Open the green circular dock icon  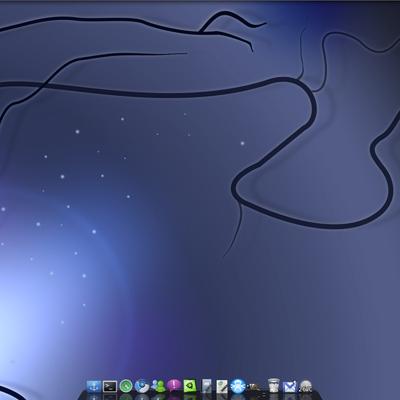click(x=126, y=386)
